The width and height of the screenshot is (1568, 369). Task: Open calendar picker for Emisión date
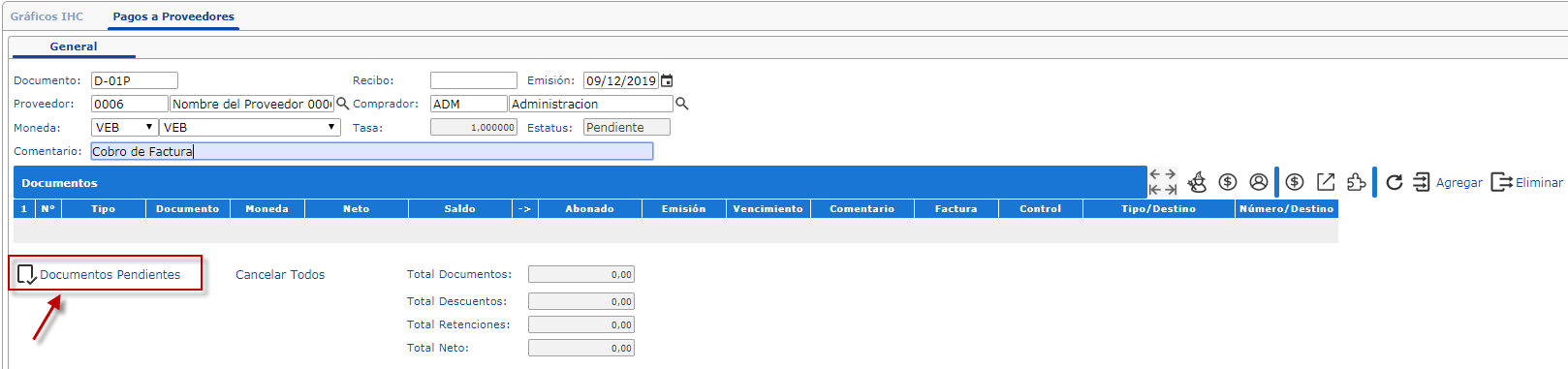point(667,80)
